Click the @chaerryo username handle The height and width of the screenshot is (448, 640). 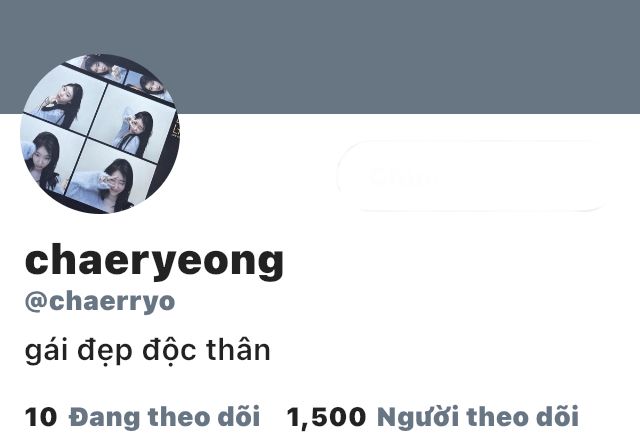[100, 302]
